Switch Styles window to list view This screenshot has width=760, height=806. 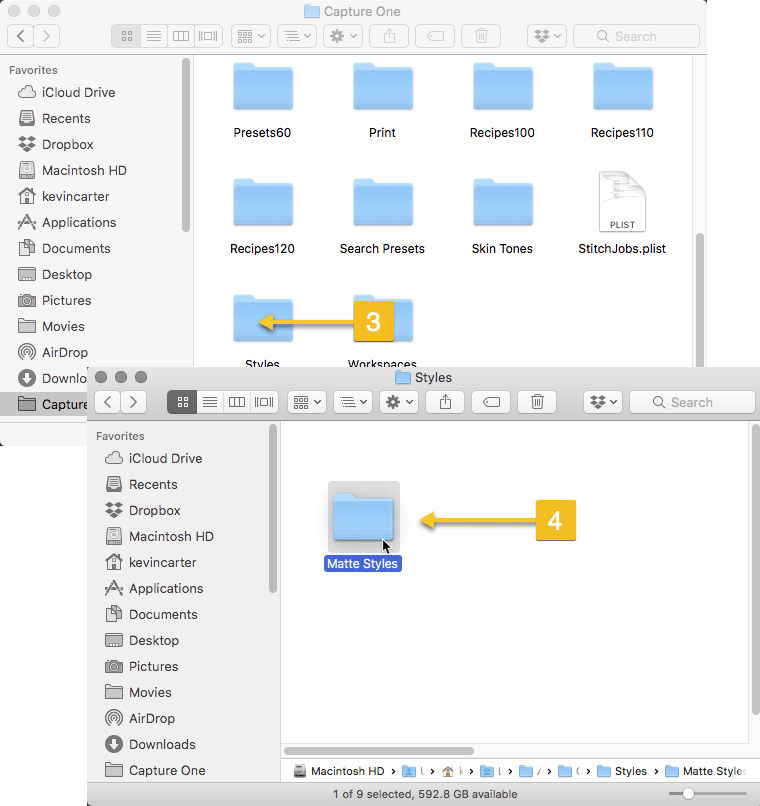(210, 402)
